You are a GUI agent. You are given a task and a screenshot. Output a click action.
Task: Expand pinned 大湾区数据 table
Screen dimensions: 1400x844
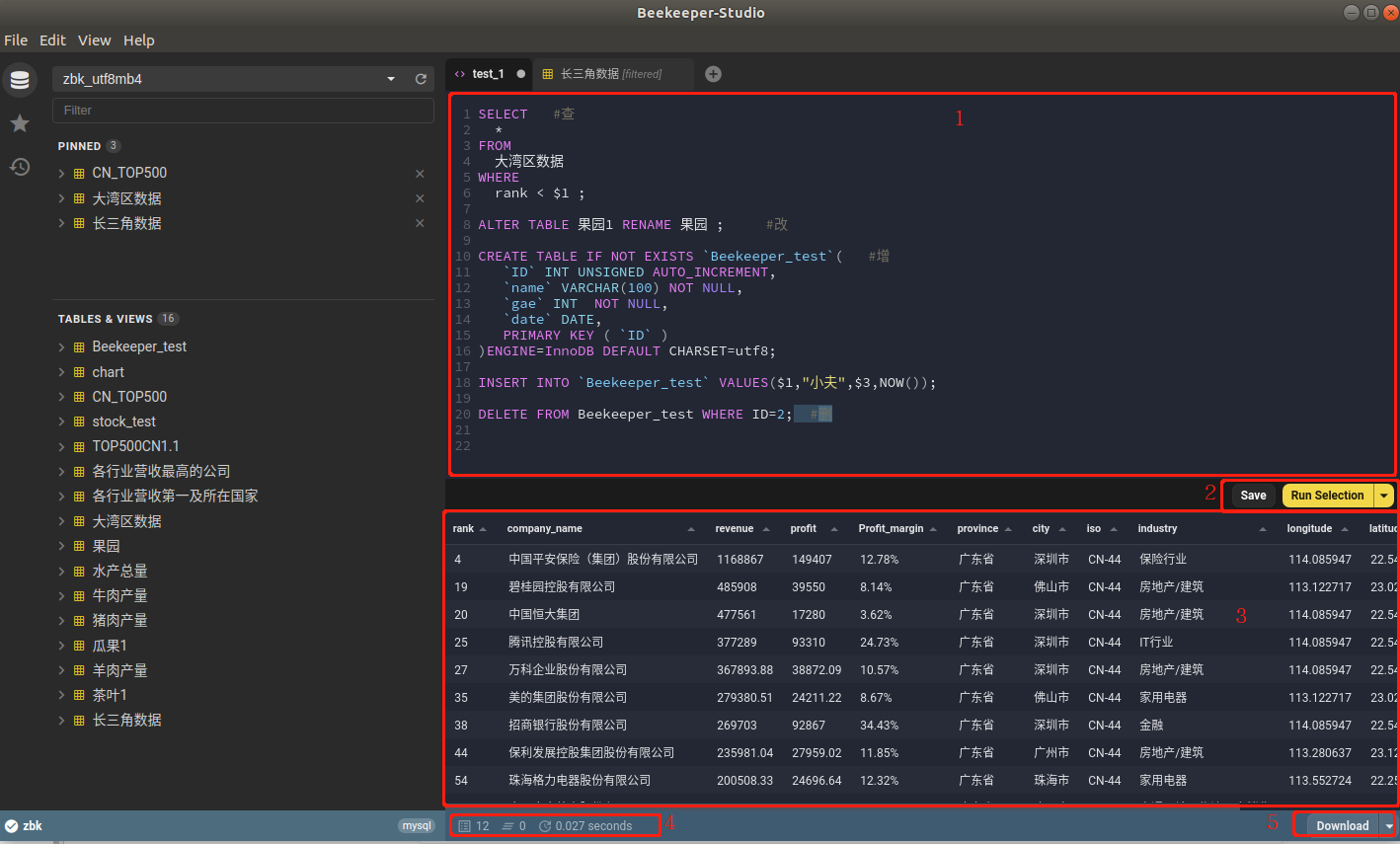coord(61,198)
